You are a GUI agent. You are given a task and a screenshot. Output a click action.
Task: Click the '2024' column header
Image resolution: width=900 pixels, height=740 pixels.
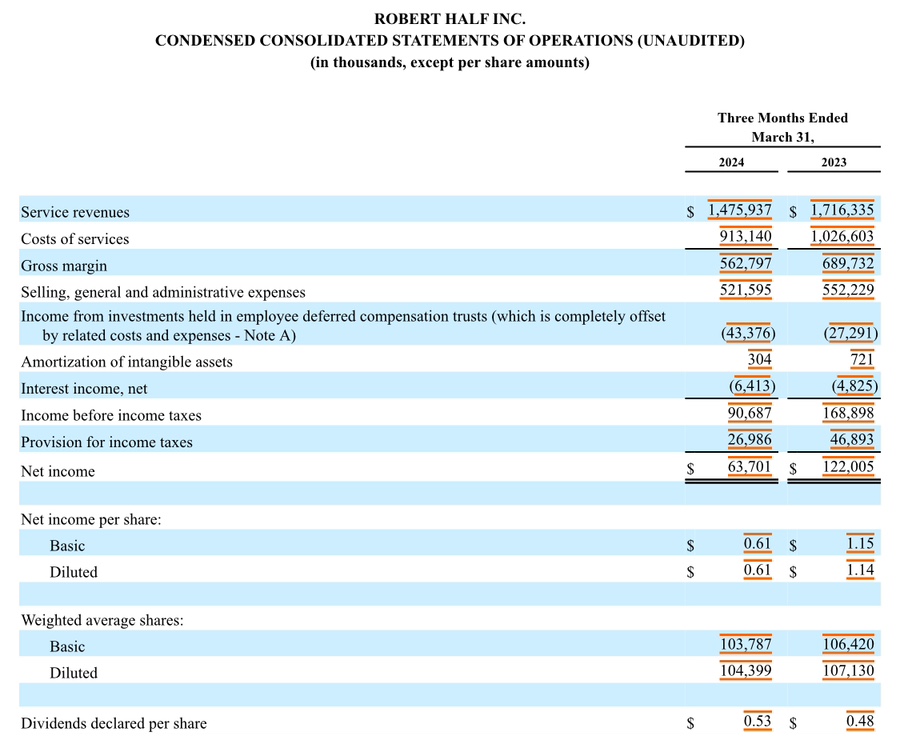click(731, 162)
